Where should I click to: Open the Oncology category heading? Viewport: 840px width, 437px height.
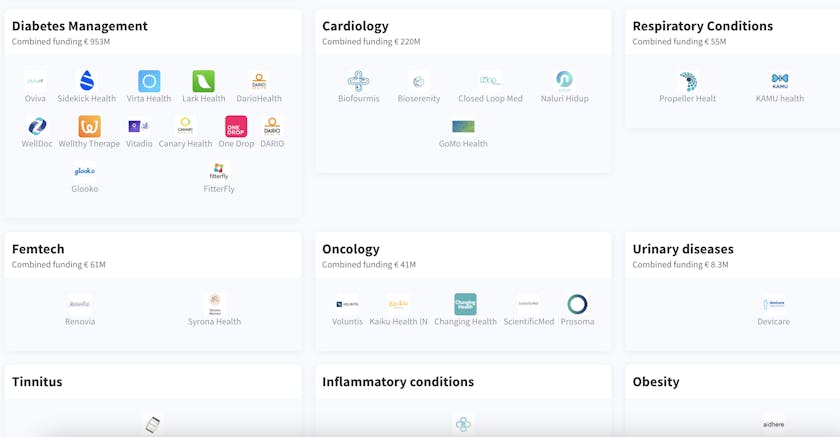point(351,249)
